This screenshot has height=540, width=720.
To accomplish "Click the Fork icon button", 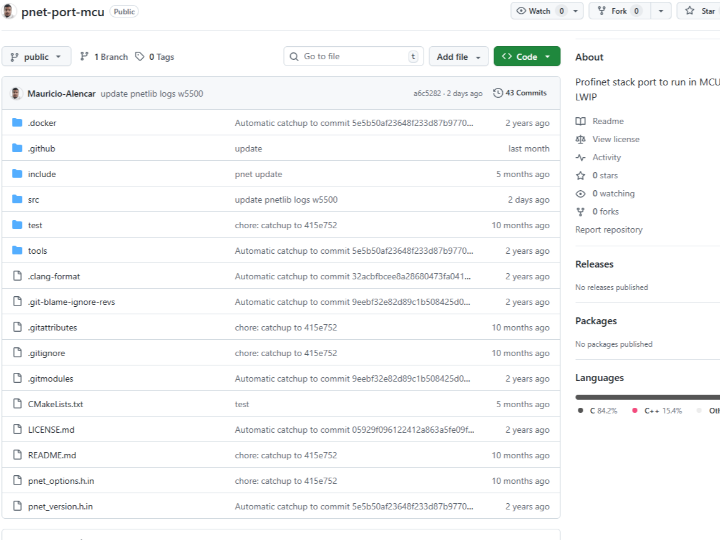I will click(x=601, y=11).
